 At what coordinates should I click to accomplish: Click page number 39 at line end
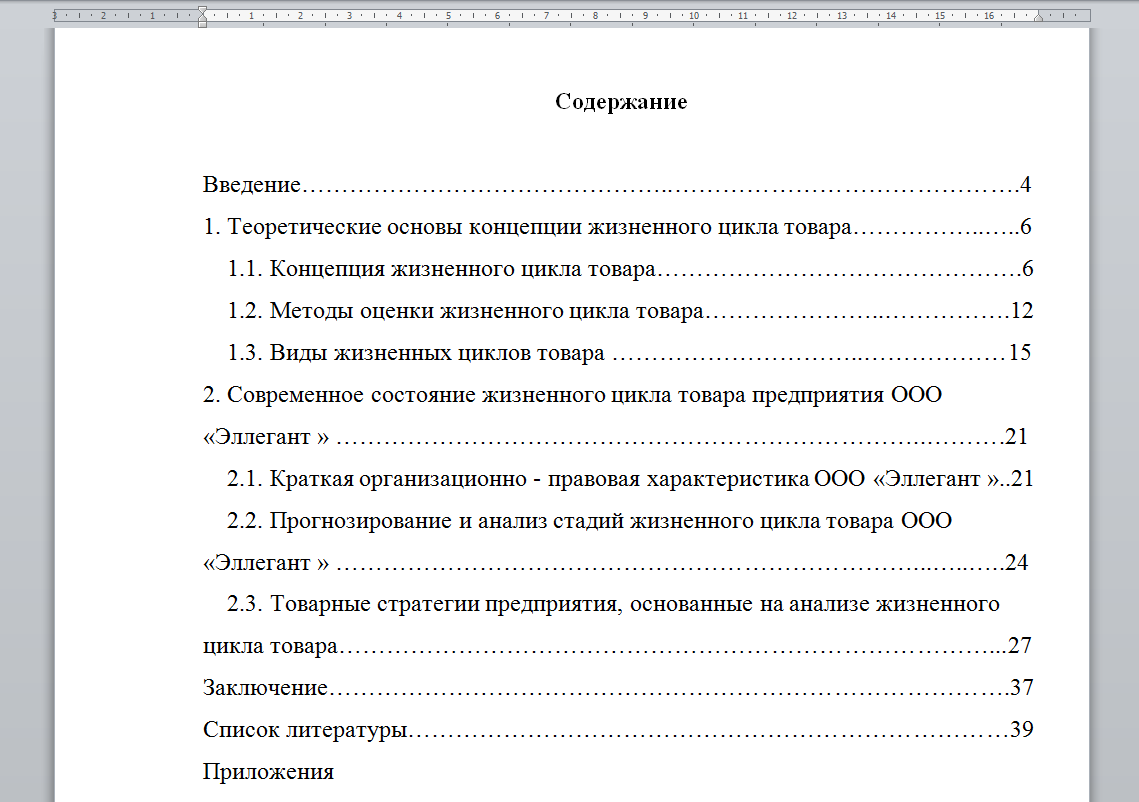point(1022,730)
